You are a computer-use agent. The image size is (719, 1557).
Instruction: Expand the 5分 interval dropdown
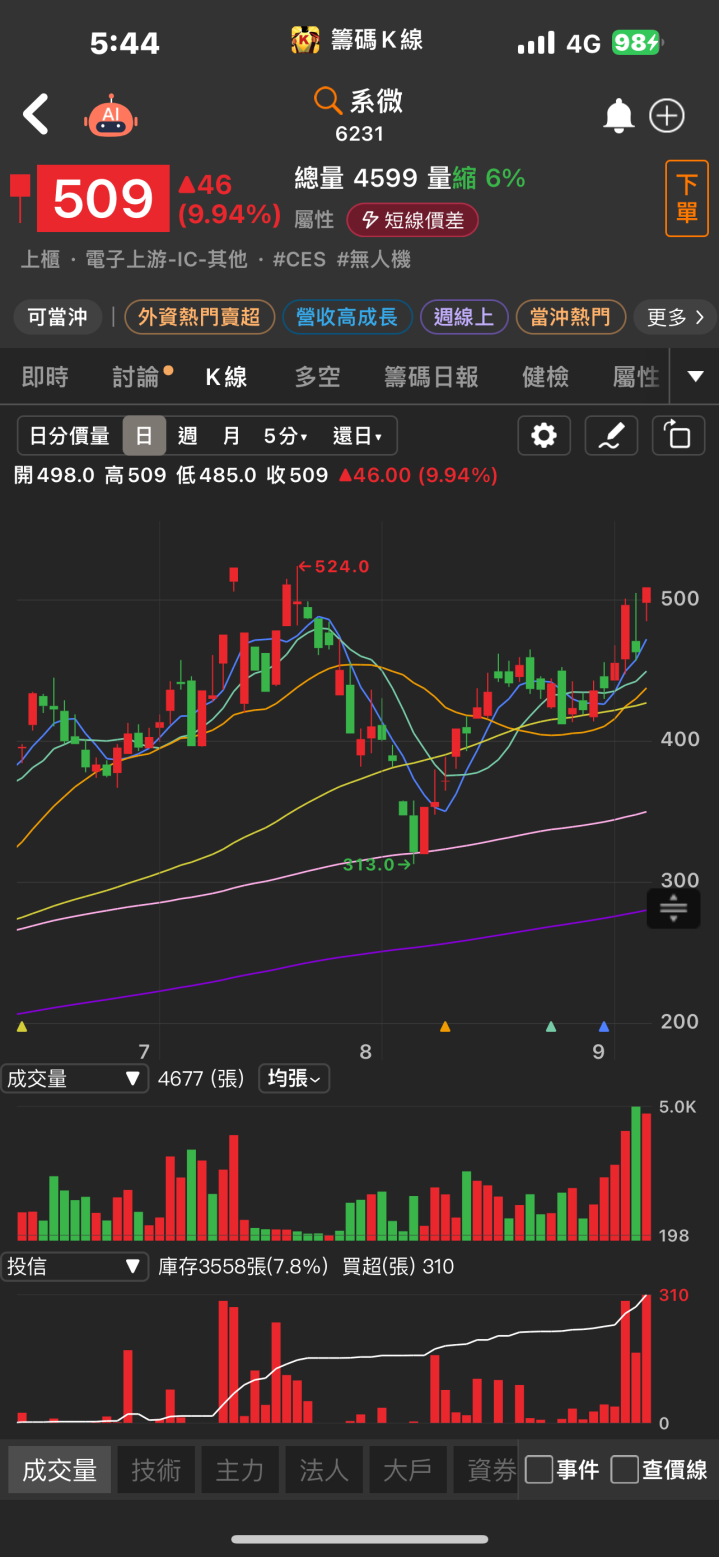[x=285, y=436]
